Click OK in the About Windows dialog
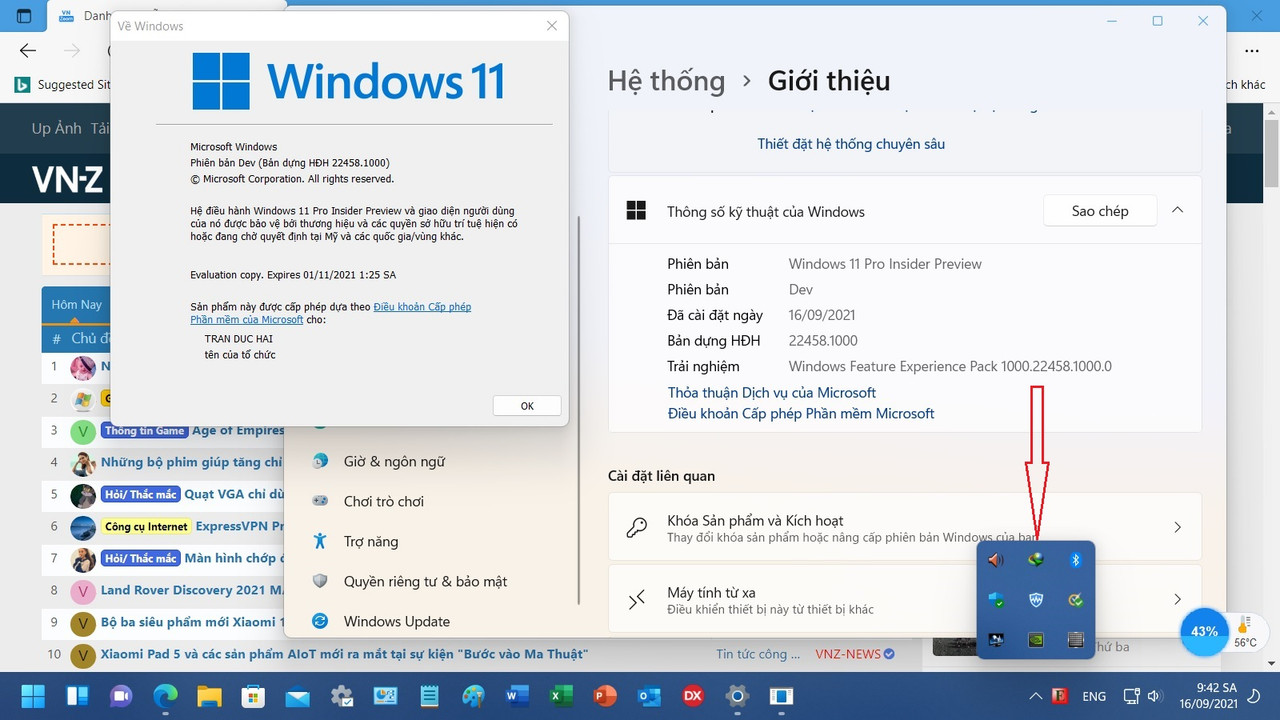 pos(527,405)
